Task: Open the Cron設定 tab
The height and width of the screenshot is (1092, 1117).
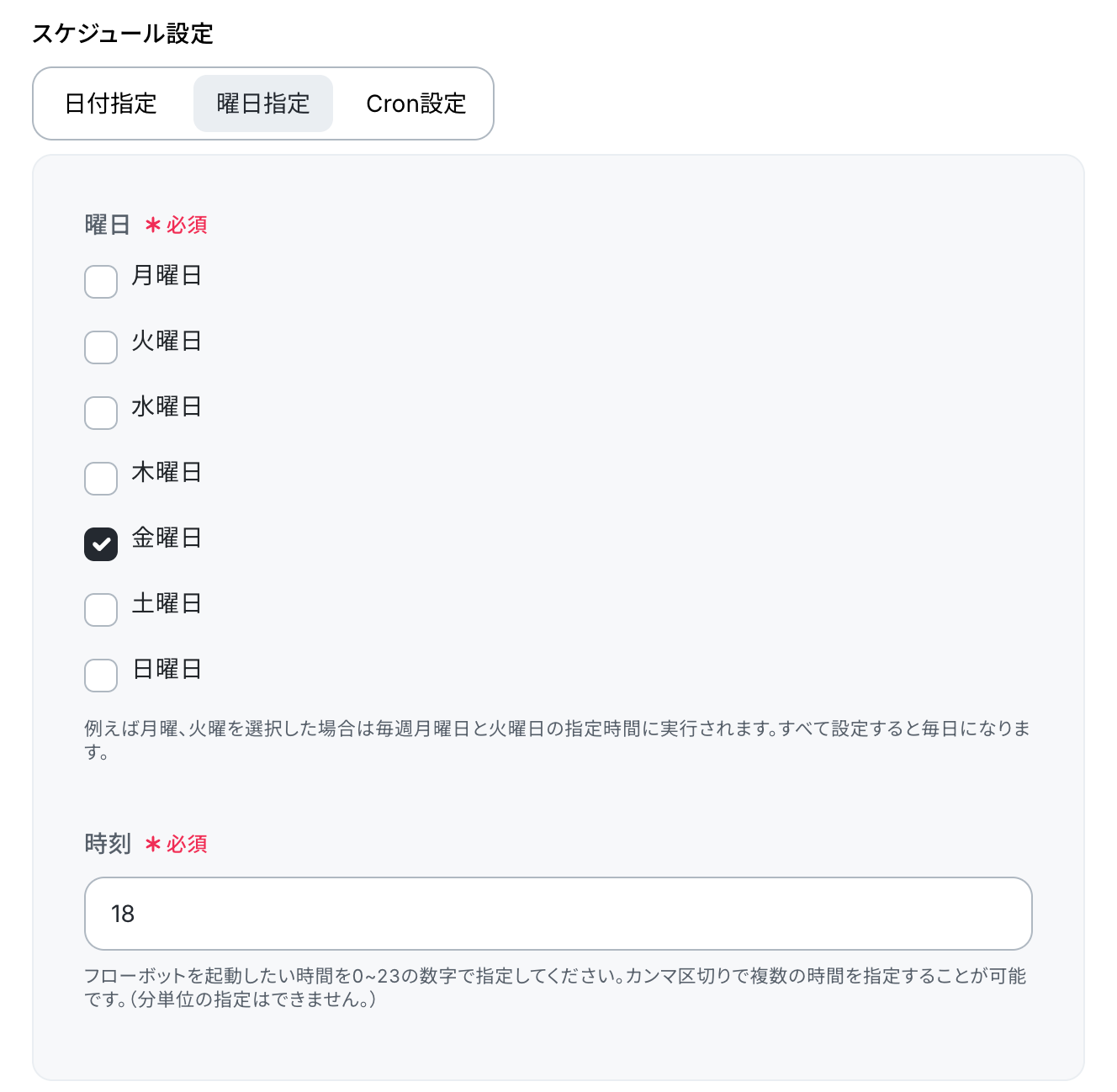Action: [416, 103]
